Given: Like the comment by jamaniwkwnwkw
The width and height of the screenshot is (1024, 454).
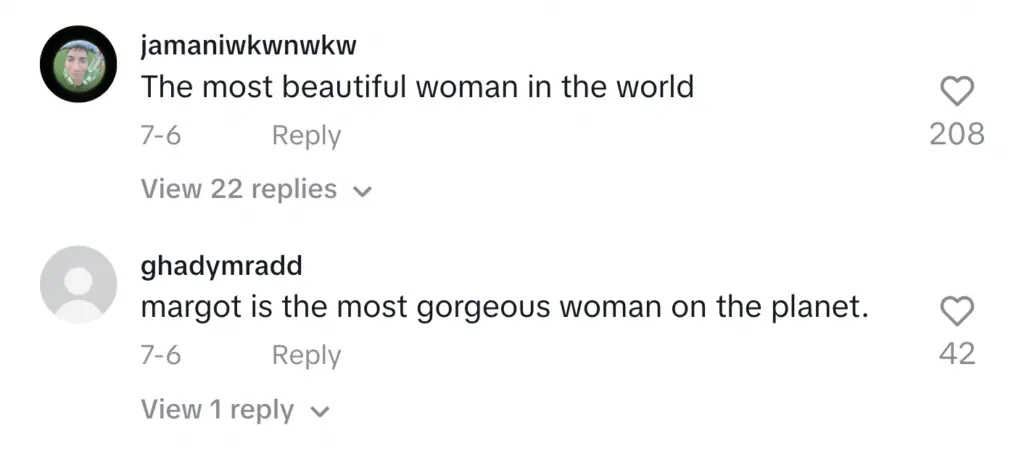Looking at the screenshot, I should (x=957, y=93).
